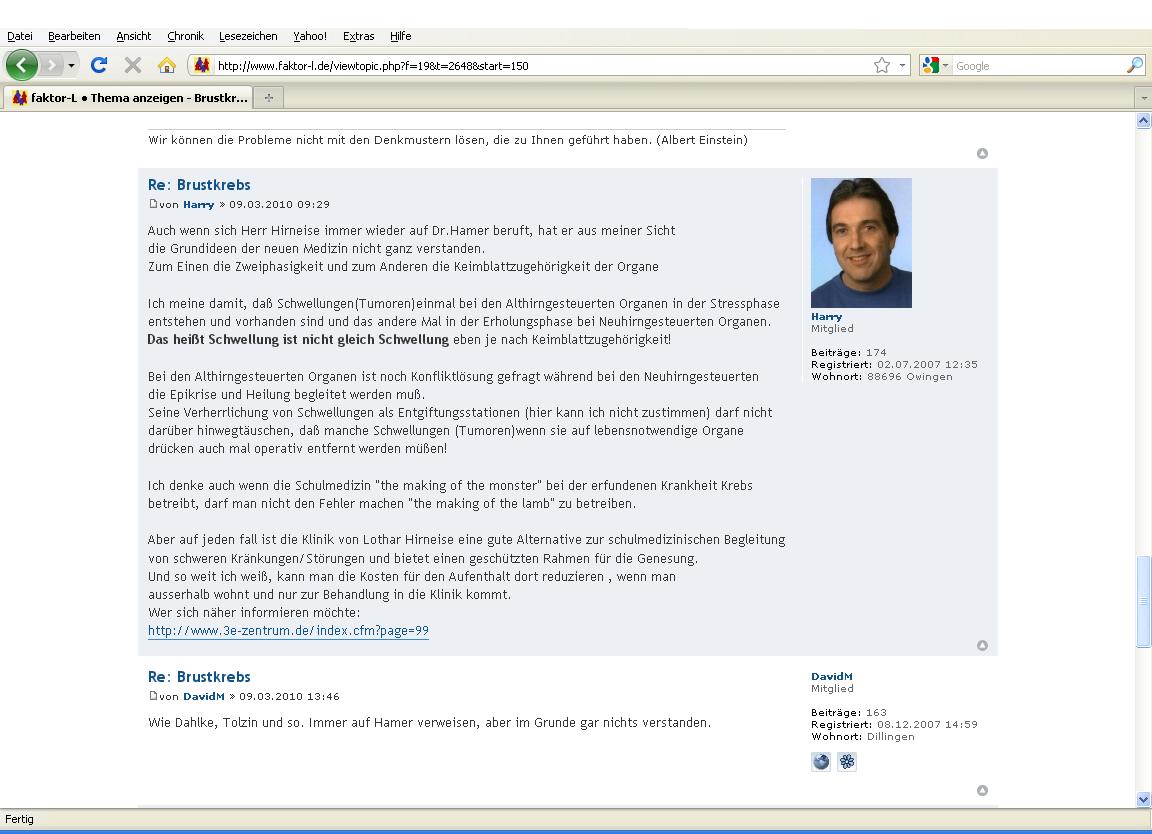The image size is (1152, 834).
Task: Click the green browser back button
Action: click(22, 65)
